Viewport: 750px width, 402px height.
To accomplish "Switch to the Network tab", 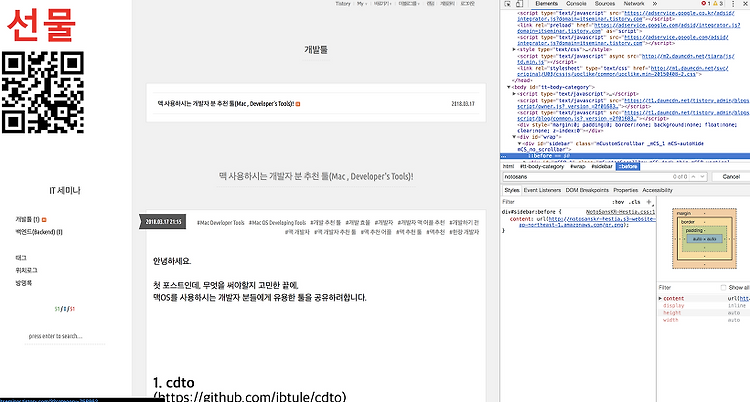I will 634,3.
